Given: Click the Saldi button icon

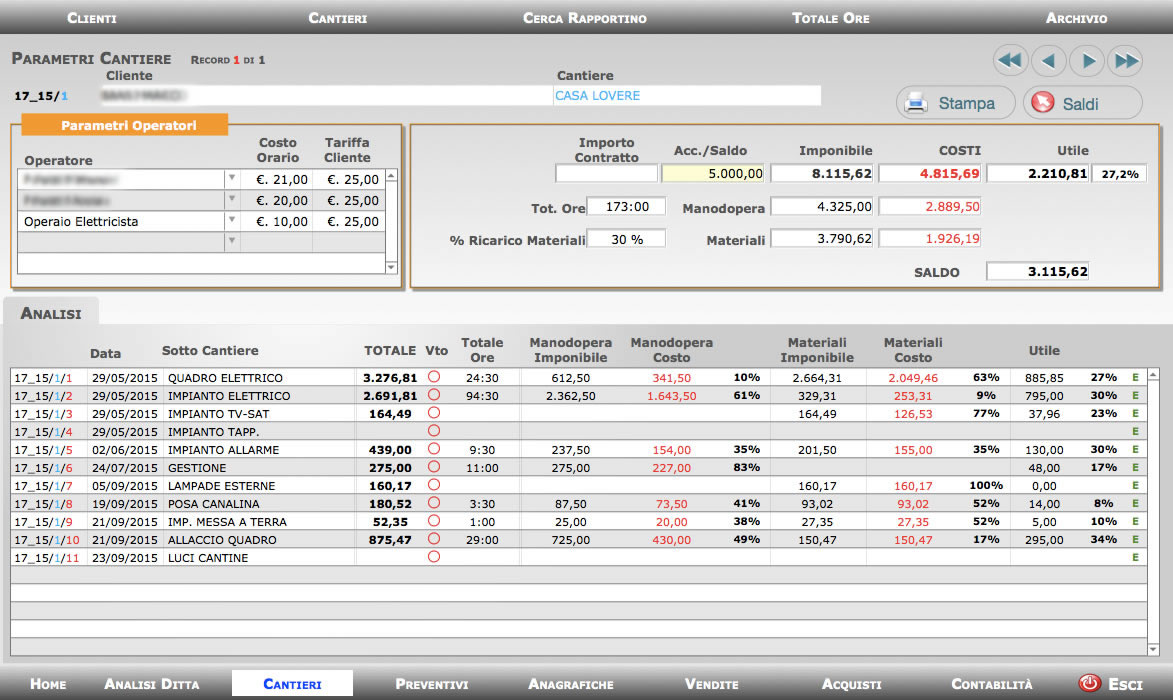Looking at the screenshot, I should tap(1042, 103).
